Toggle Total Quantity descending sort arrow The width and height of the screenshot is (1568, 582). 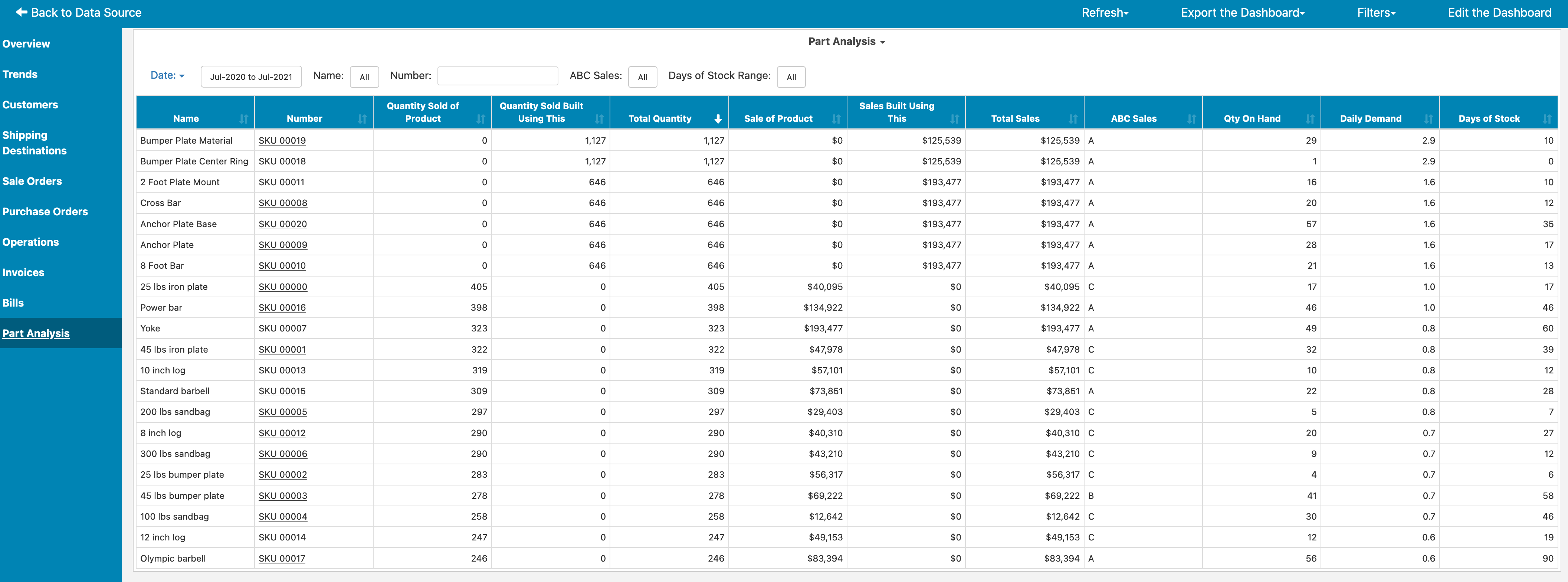point(718,119)
